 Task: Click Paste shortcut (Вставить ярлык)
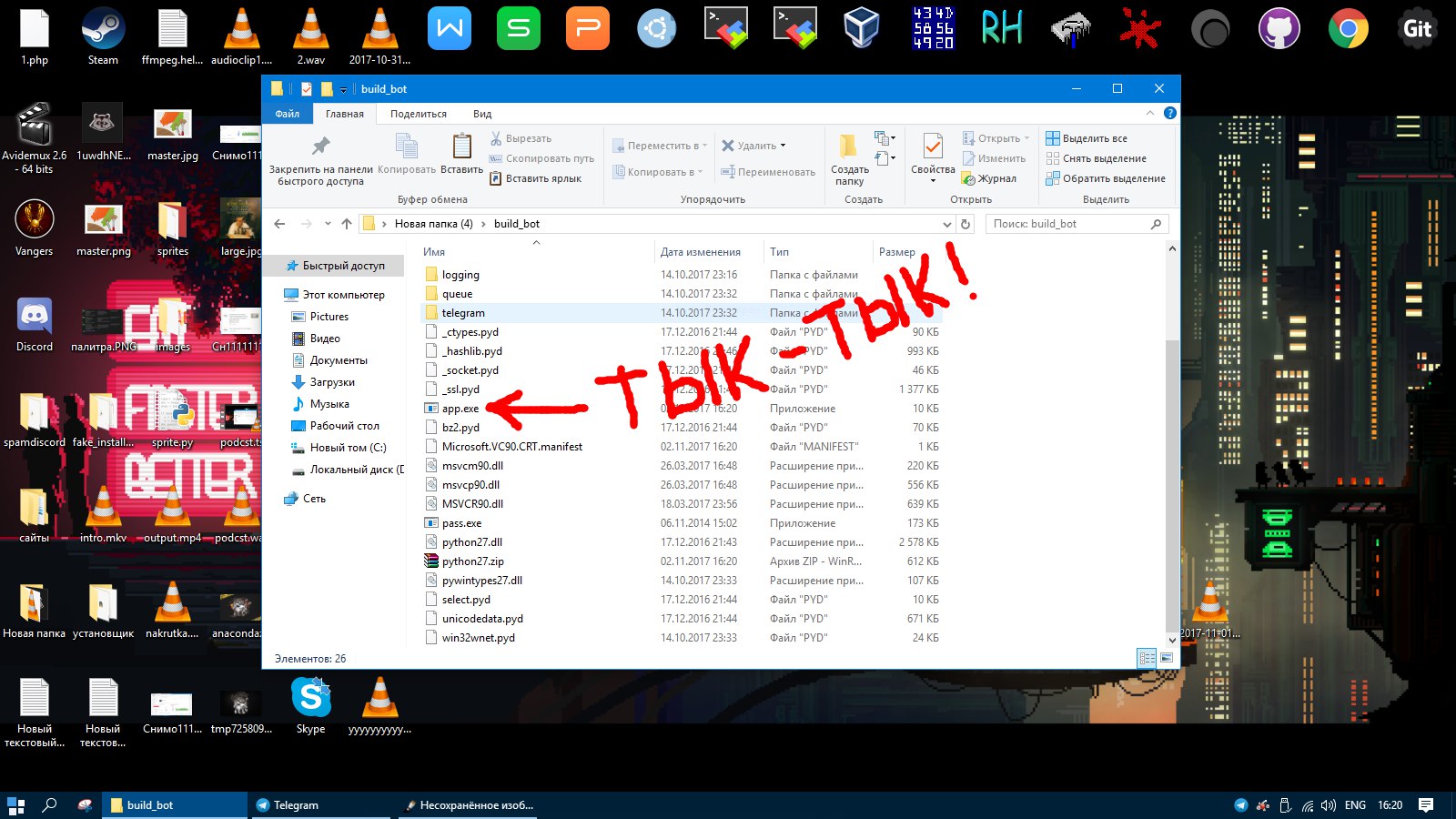(535, 178)
